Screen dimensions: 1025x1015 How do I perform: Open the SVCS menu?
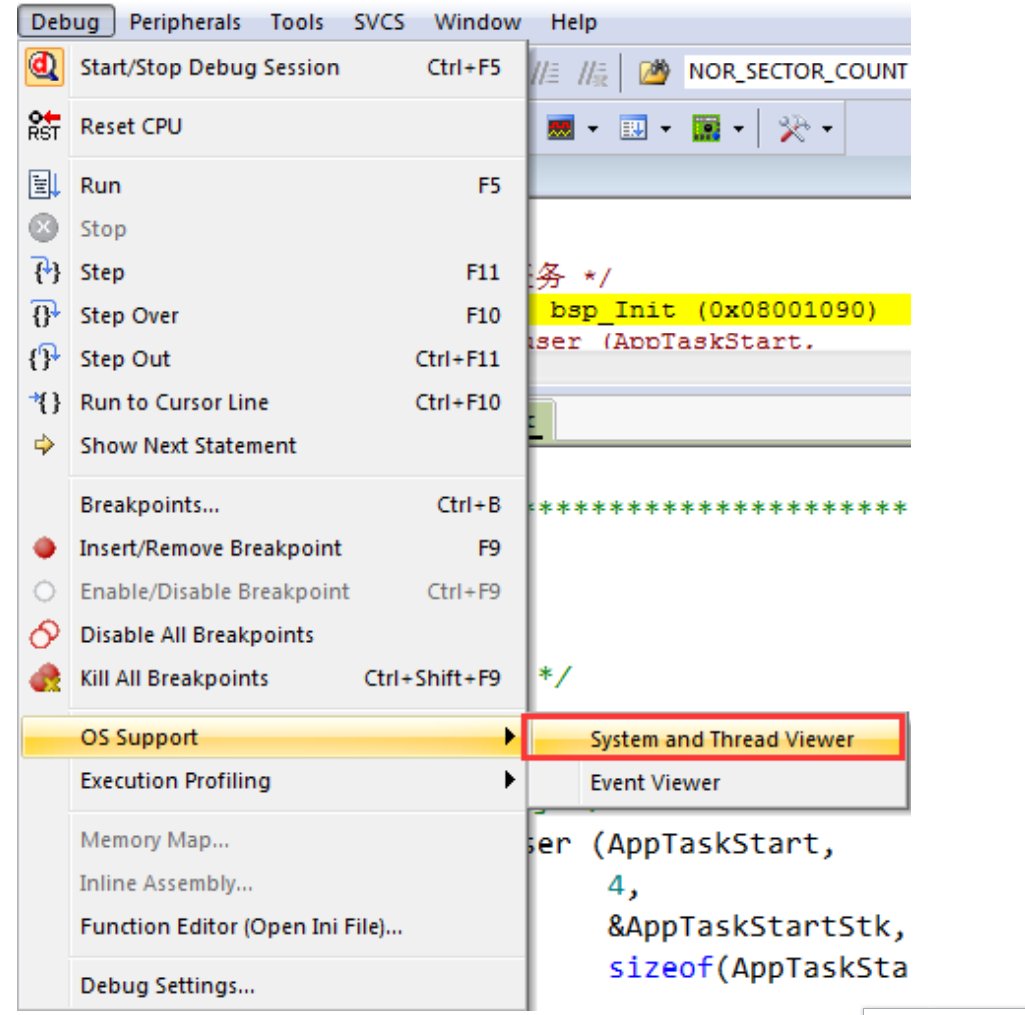pos(379,22)
